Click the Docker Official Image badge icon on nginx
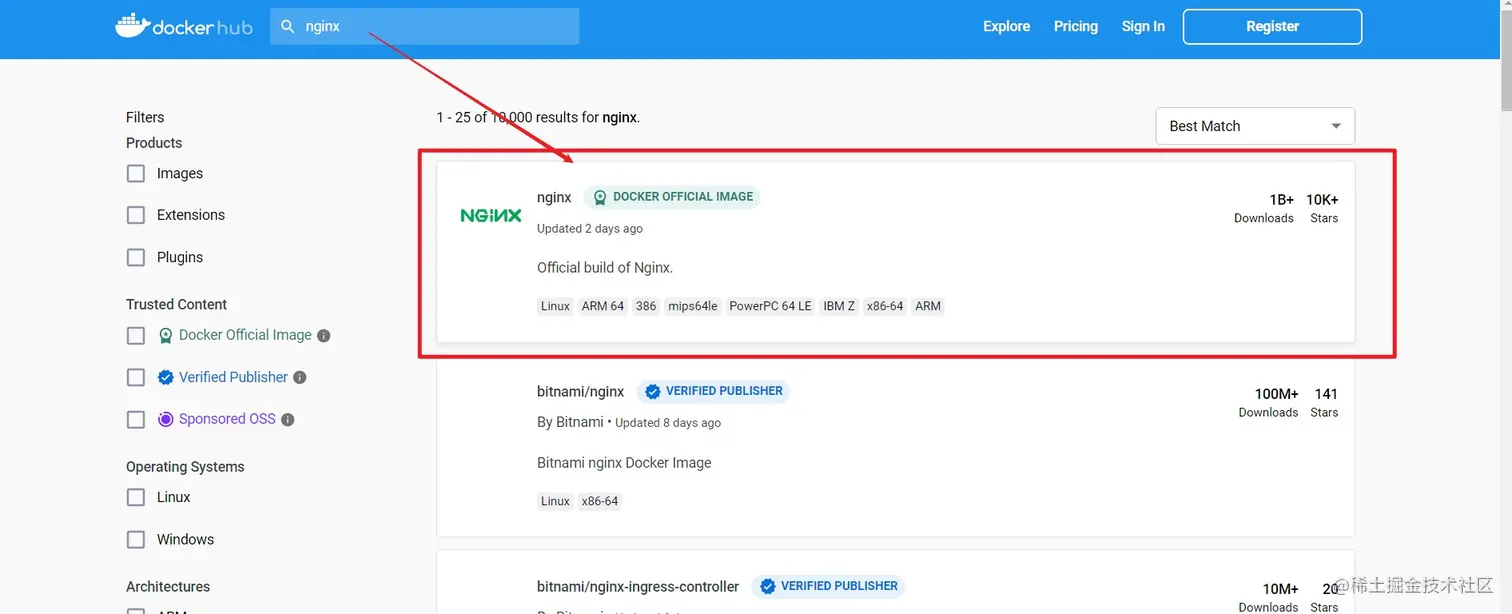The height and width of the screenshot is (614, 1512). pyautogui.click(x=600, y=197)
